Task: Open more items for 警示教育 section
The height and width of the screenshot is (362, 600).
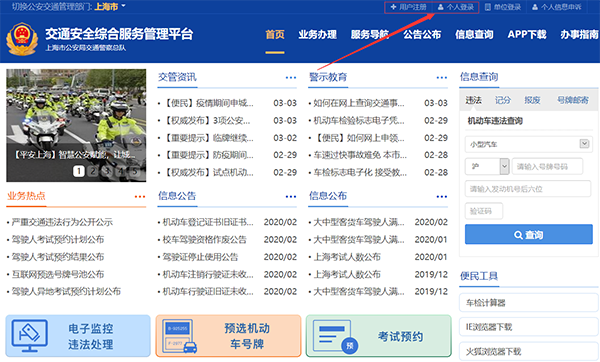Action: pos(442,78)
